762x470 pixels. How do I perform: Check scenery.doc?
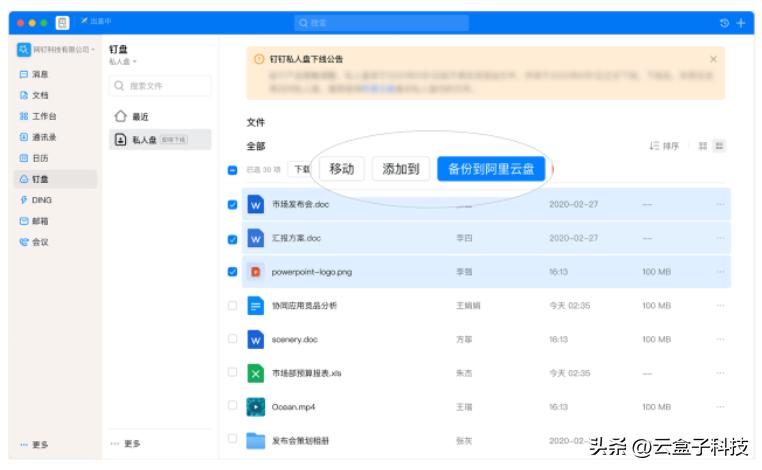tap(232, 339)
